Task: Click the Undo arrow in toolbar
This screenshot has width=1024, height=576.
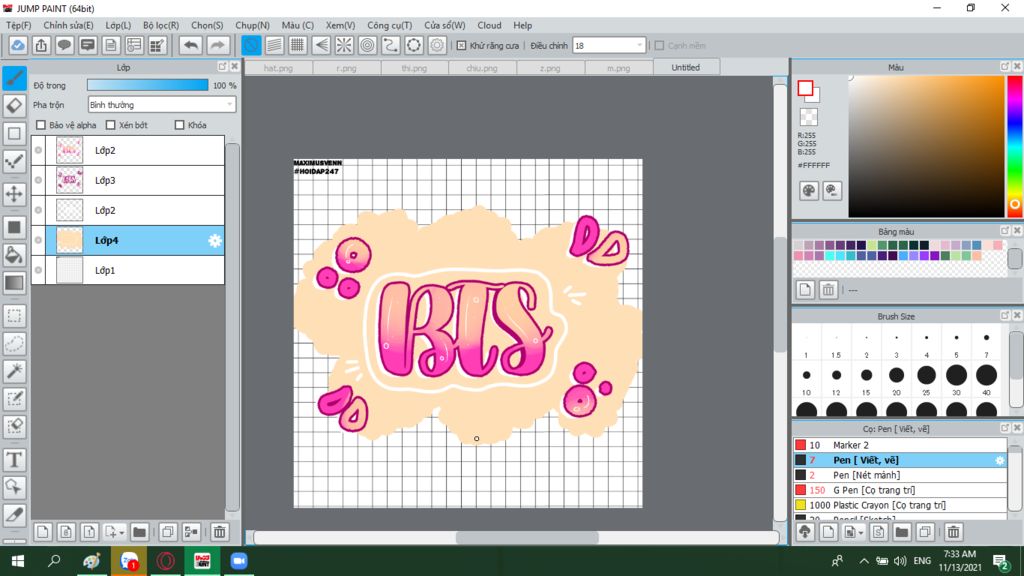Action: (x=190, y=45)
